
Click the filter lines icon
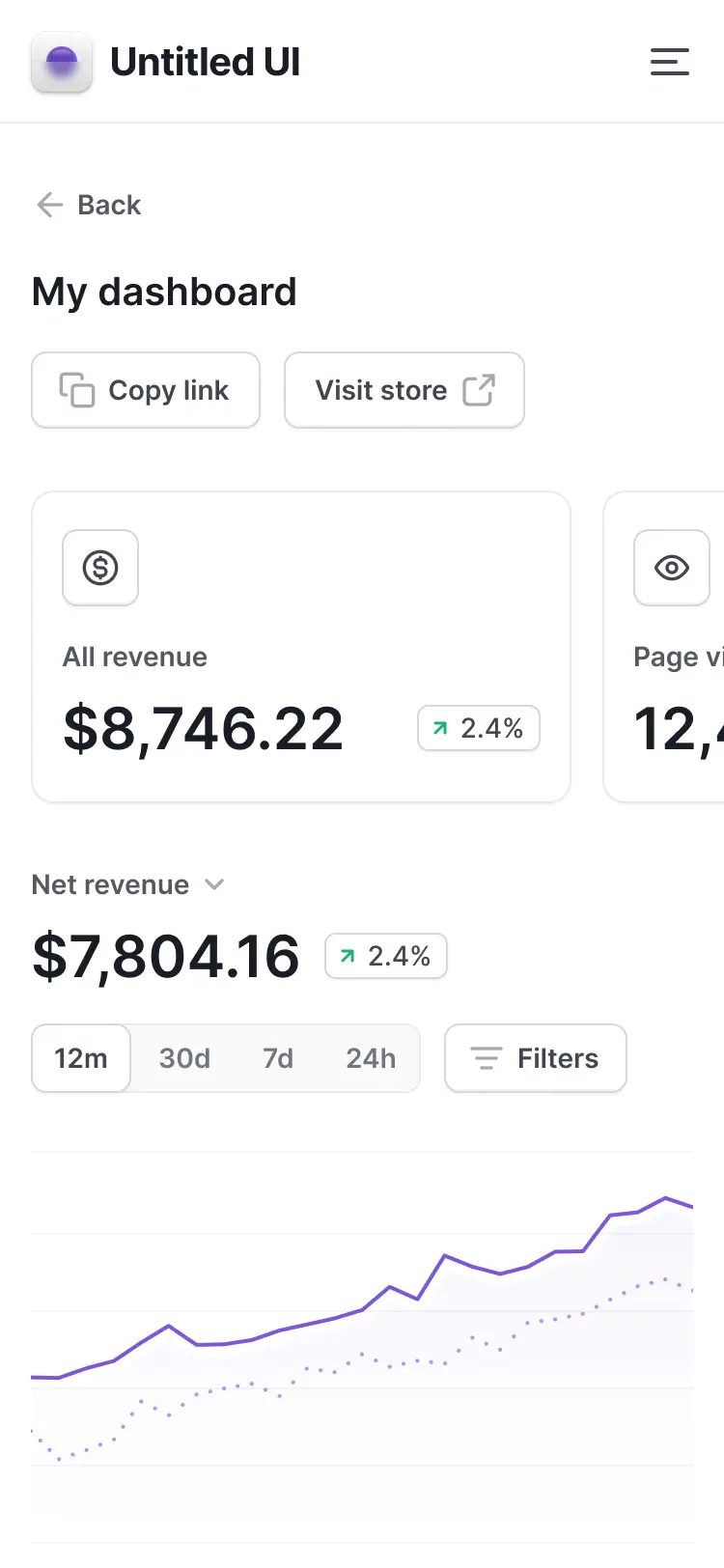(x=486, y=1058)
